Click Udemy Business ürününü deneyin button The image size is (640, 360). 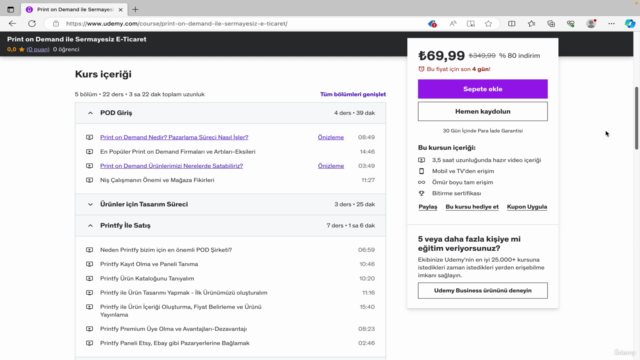point(482,291)
